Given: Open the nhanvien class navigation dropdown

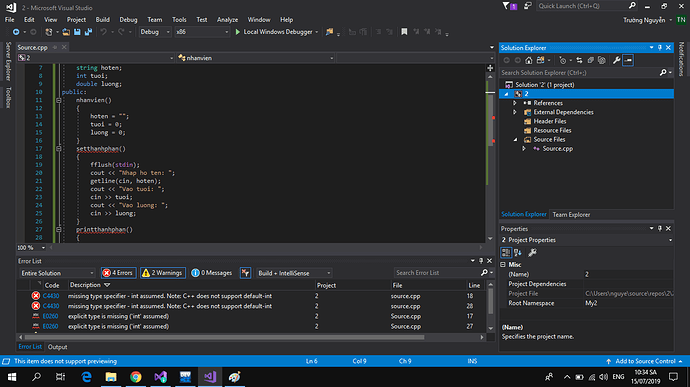Looking at the screenshot, I should [x=255, y=58].
